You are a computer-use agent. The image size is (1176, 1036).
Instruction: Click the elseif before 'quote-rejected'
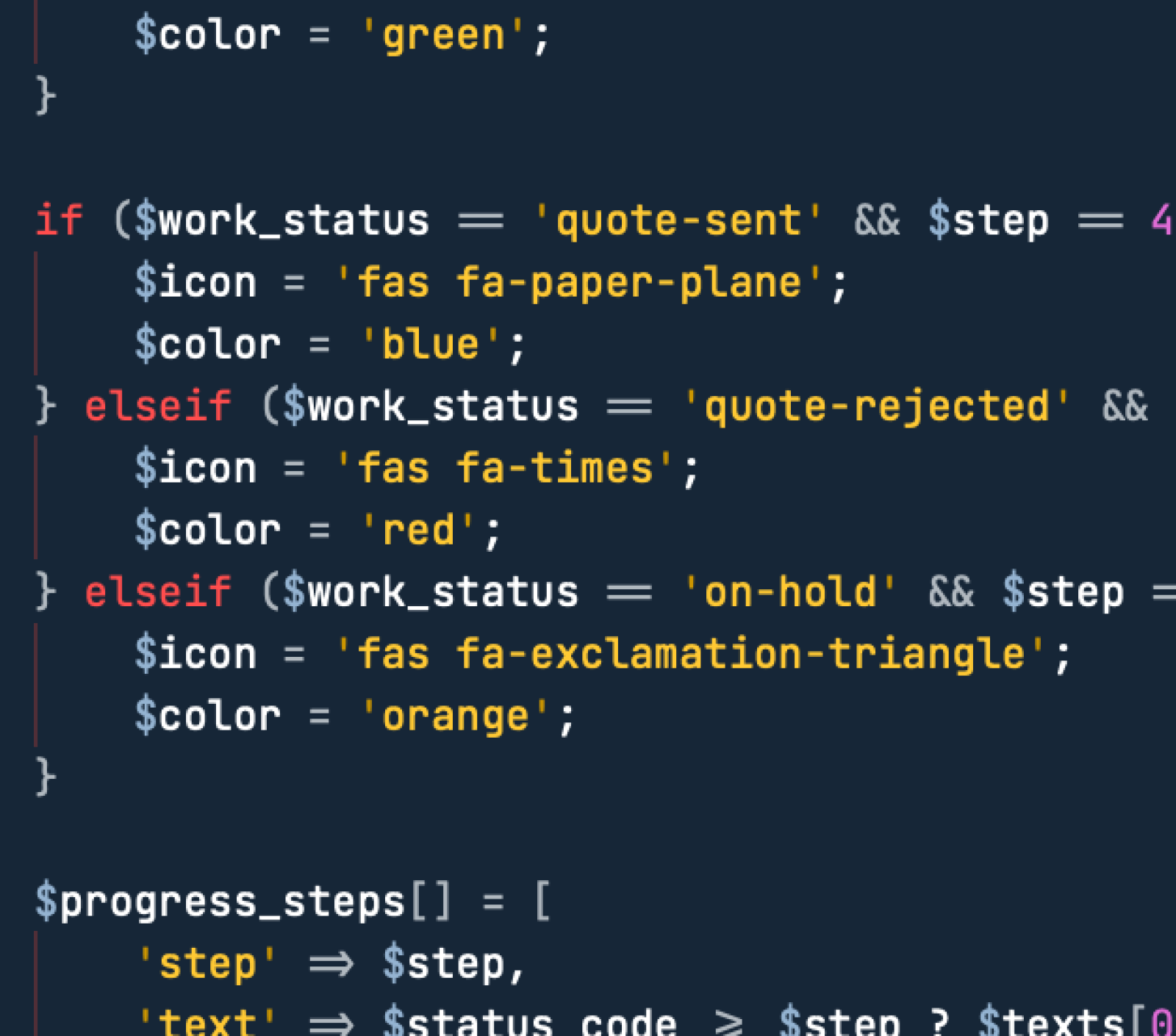coord(158,406)
